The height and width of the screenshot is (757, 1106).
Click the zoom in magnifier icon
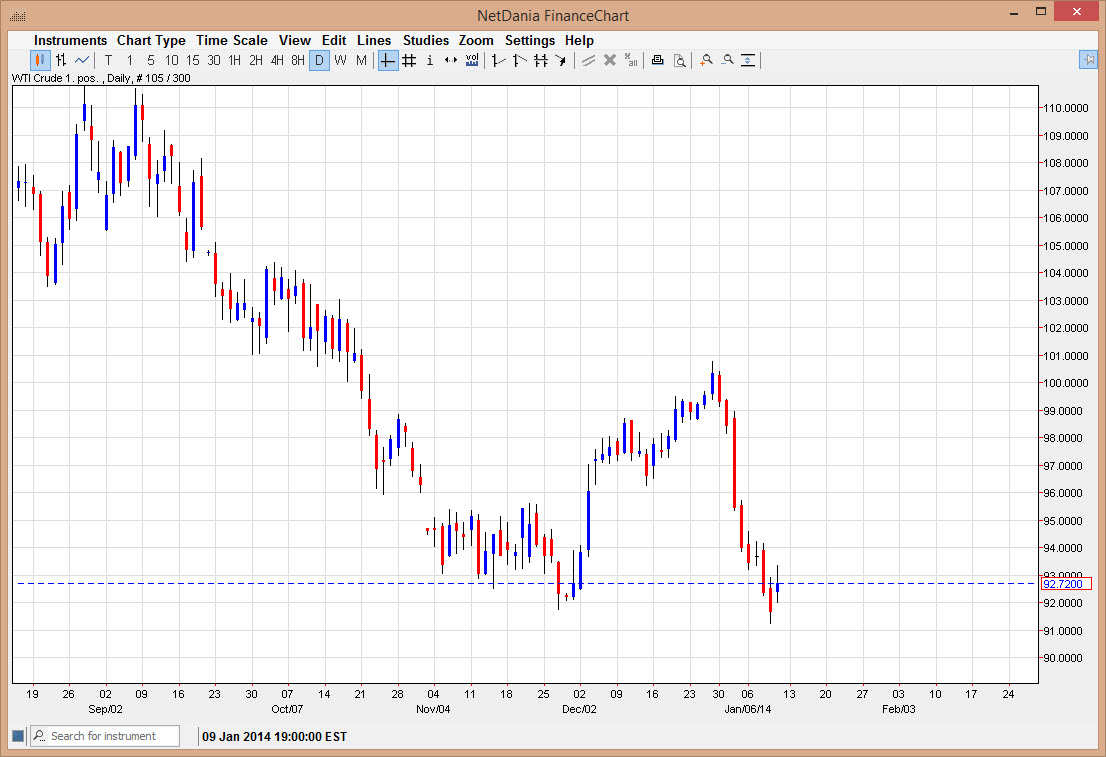(706, 60)
